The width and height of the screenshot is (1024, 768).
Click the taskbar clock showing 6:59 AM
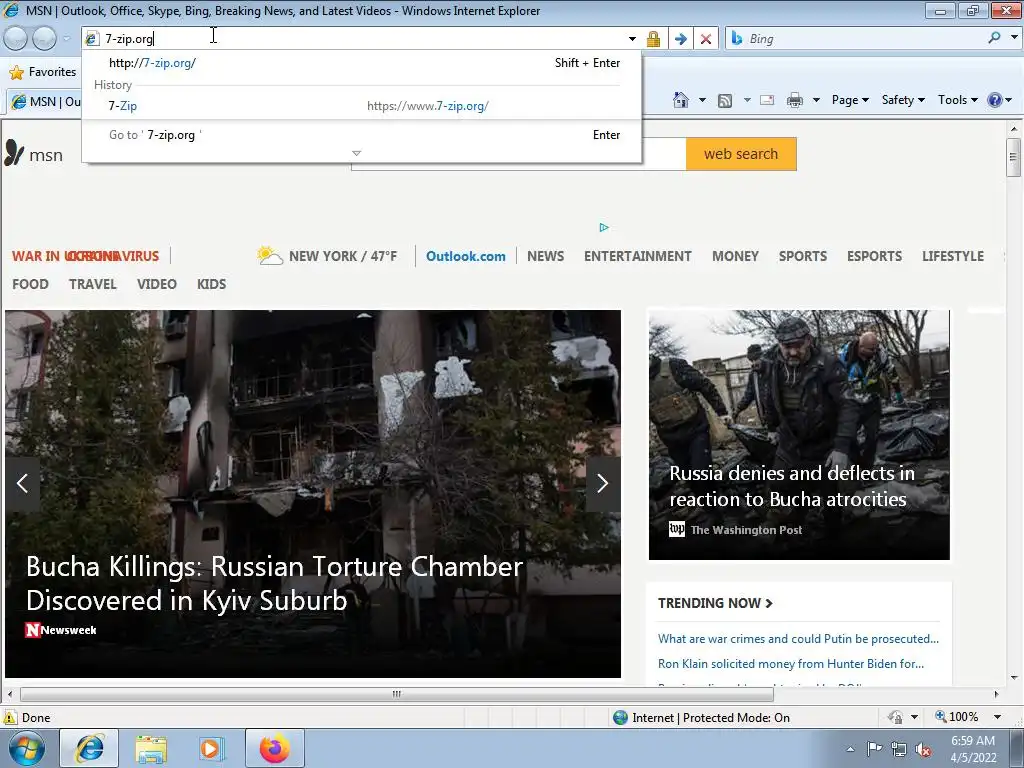pyautogui.click(x=973, y=748)
